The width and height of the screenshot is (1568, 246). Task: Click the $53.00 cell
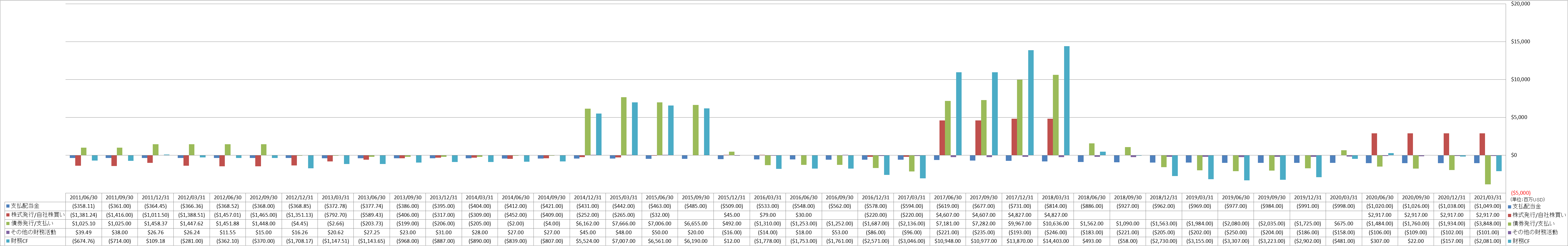pyautogui.click(x=840, y=233)
